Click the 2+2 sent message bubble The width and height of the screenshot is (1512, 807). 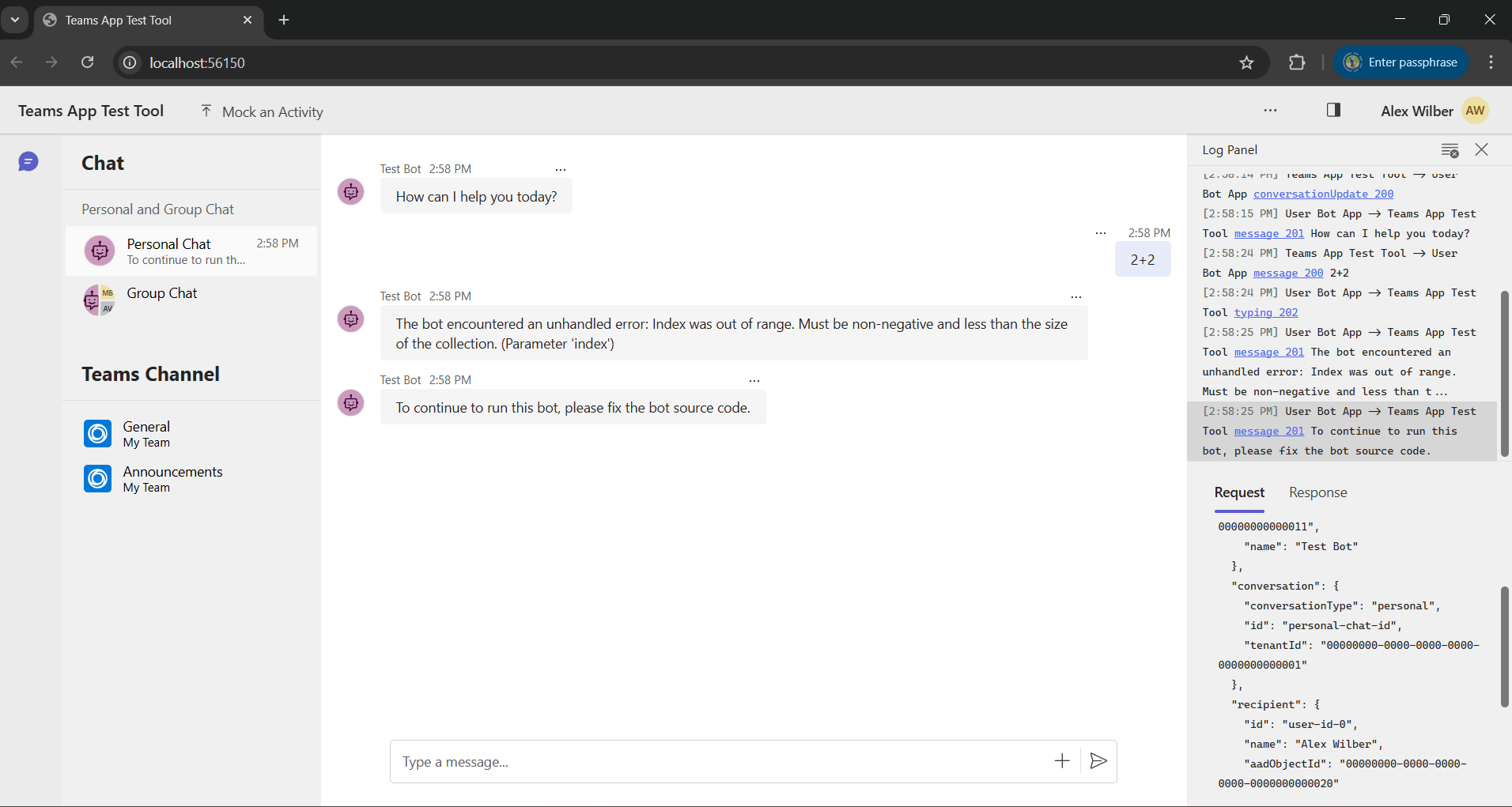[x=1142, y=259]
